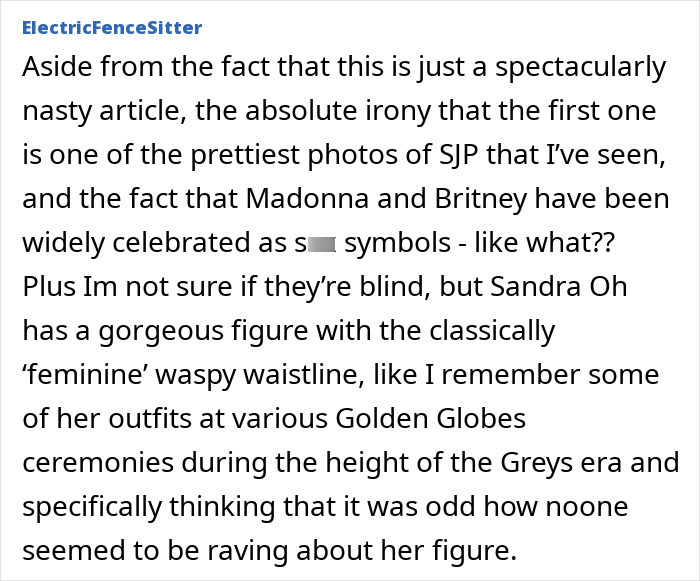Viewport: 700px width, 581px height.
Task: Click the censored gray block before 'symbols'
Action: (x=321, y=245)
